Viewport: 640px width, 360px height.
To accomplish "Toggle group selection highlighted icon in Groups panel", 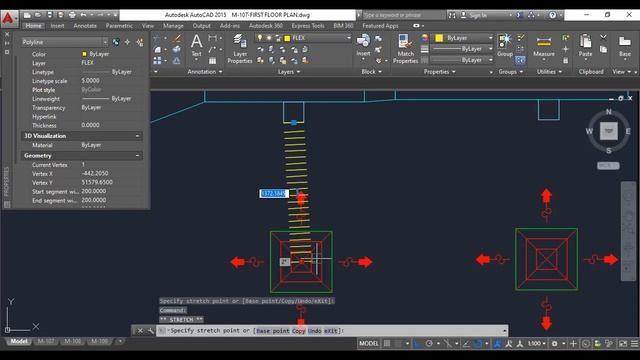I will [x=520, y=60].
